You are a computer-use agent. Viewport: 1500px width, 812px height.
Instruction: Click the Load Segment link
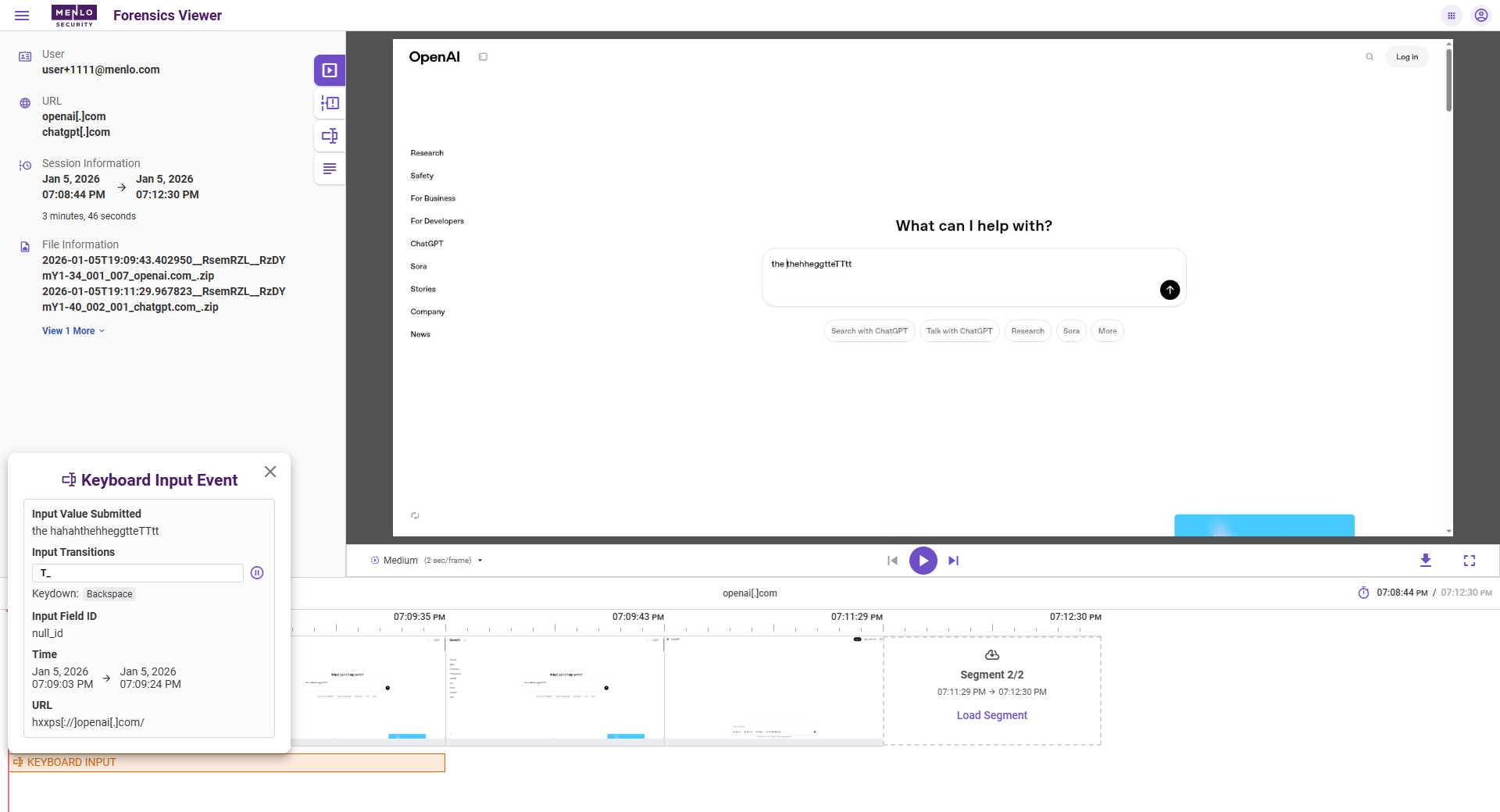coord(992,715)
